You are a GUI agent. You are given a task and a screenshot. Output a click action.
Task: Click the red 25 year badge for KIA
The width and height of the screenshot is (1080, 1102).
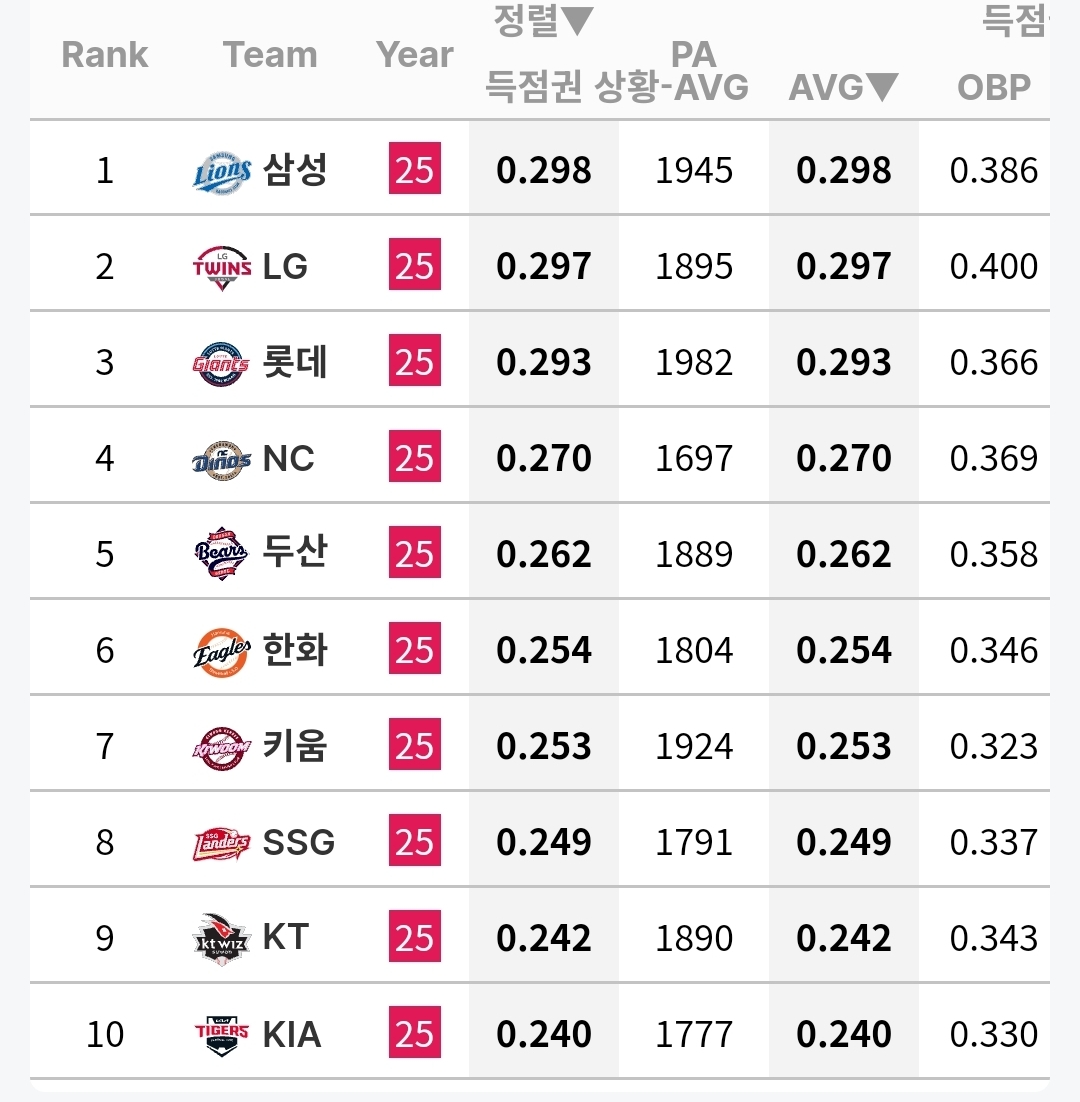click(x=414, y=1035)
